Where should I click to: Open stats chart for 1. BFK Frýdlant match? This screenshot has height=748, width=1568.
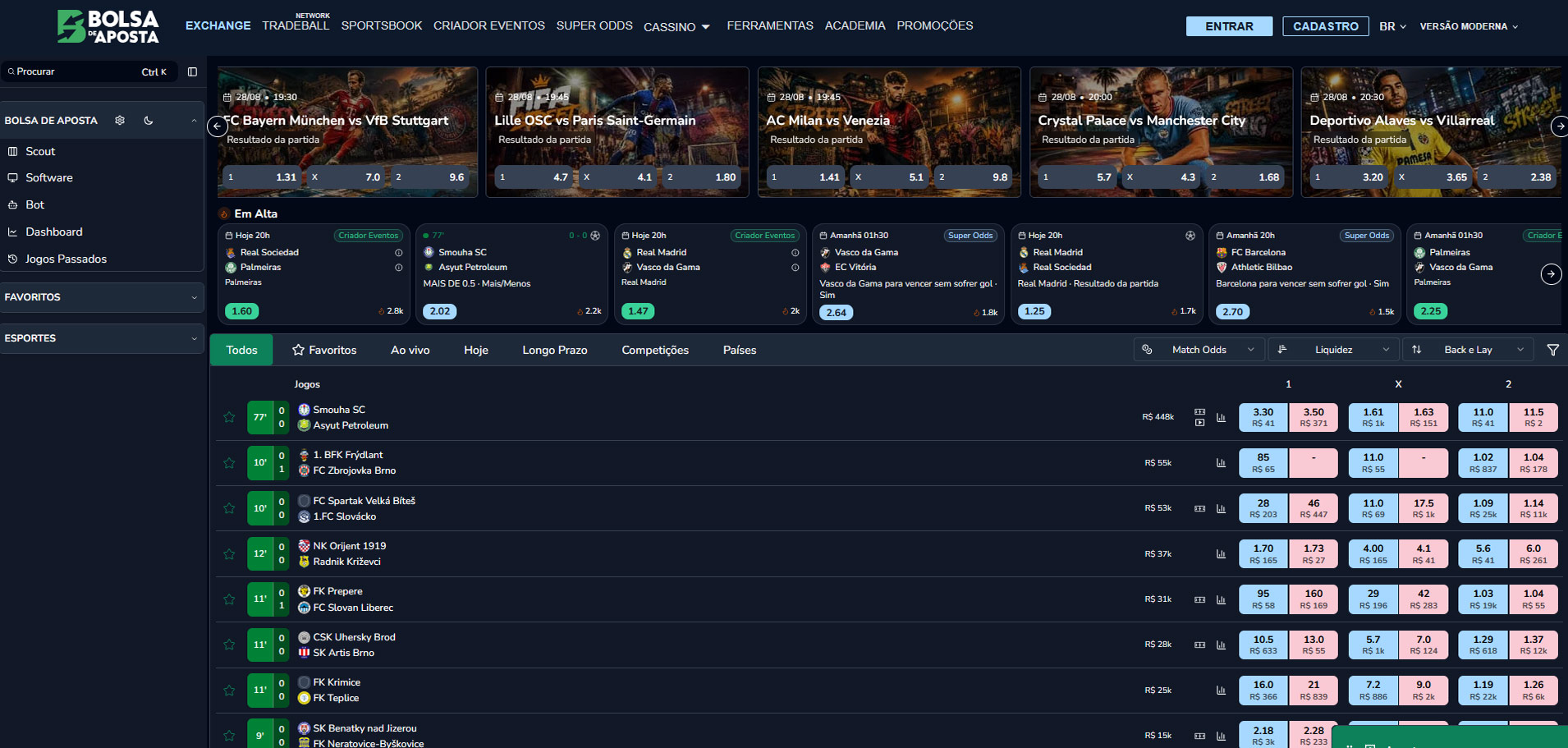pyautogui.click(x=1221, y=463)
